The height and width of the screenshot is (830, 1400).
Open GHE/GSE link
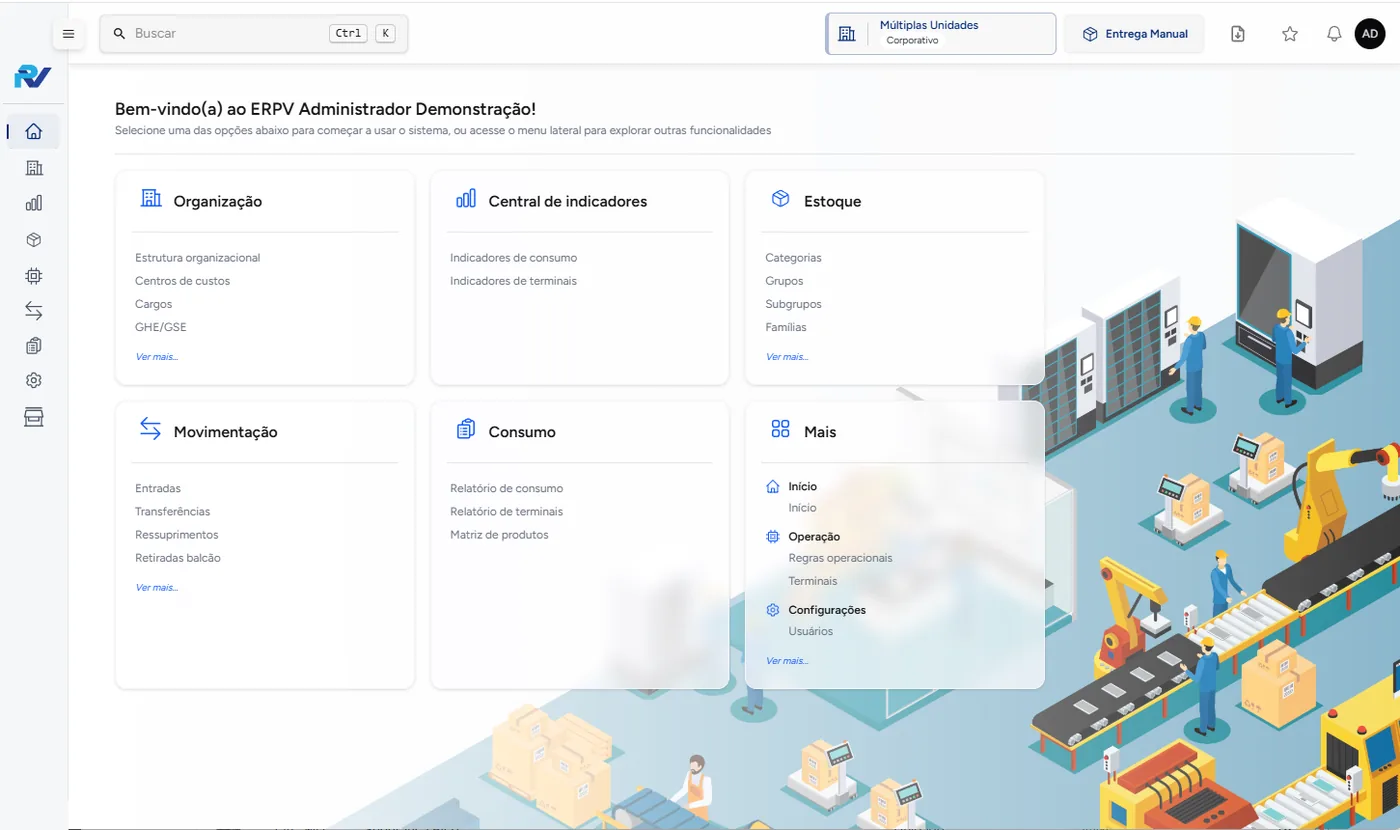[161, 327]
